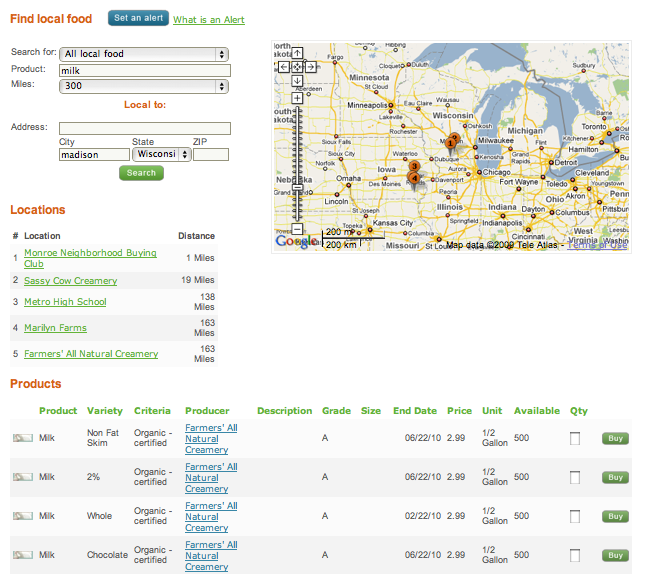647x574 pixels.
Task: Click the Product column header
Action: pyautogui.click(x=58, y=411)
